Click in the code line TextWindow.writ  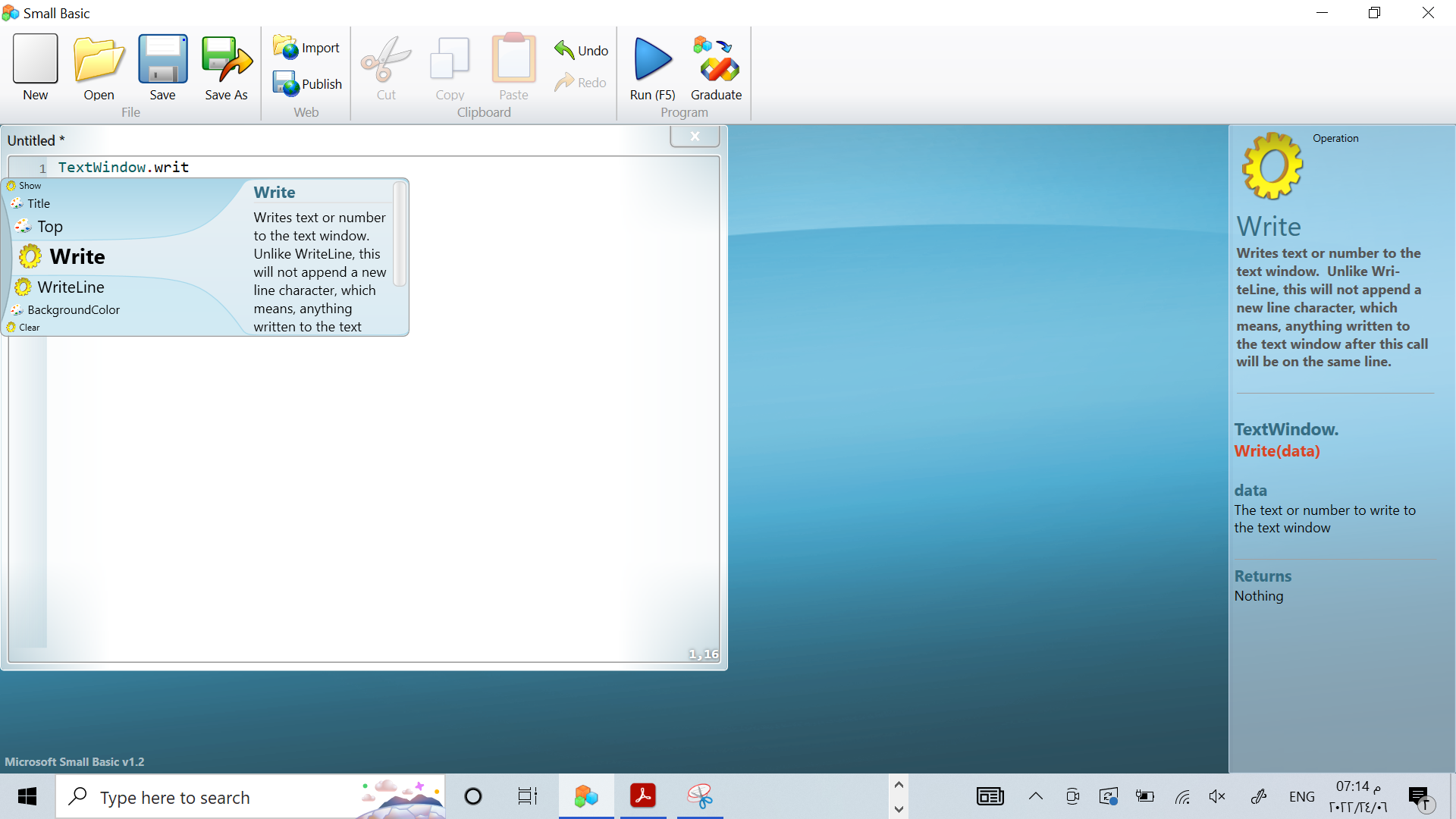[x=124, y=167]
